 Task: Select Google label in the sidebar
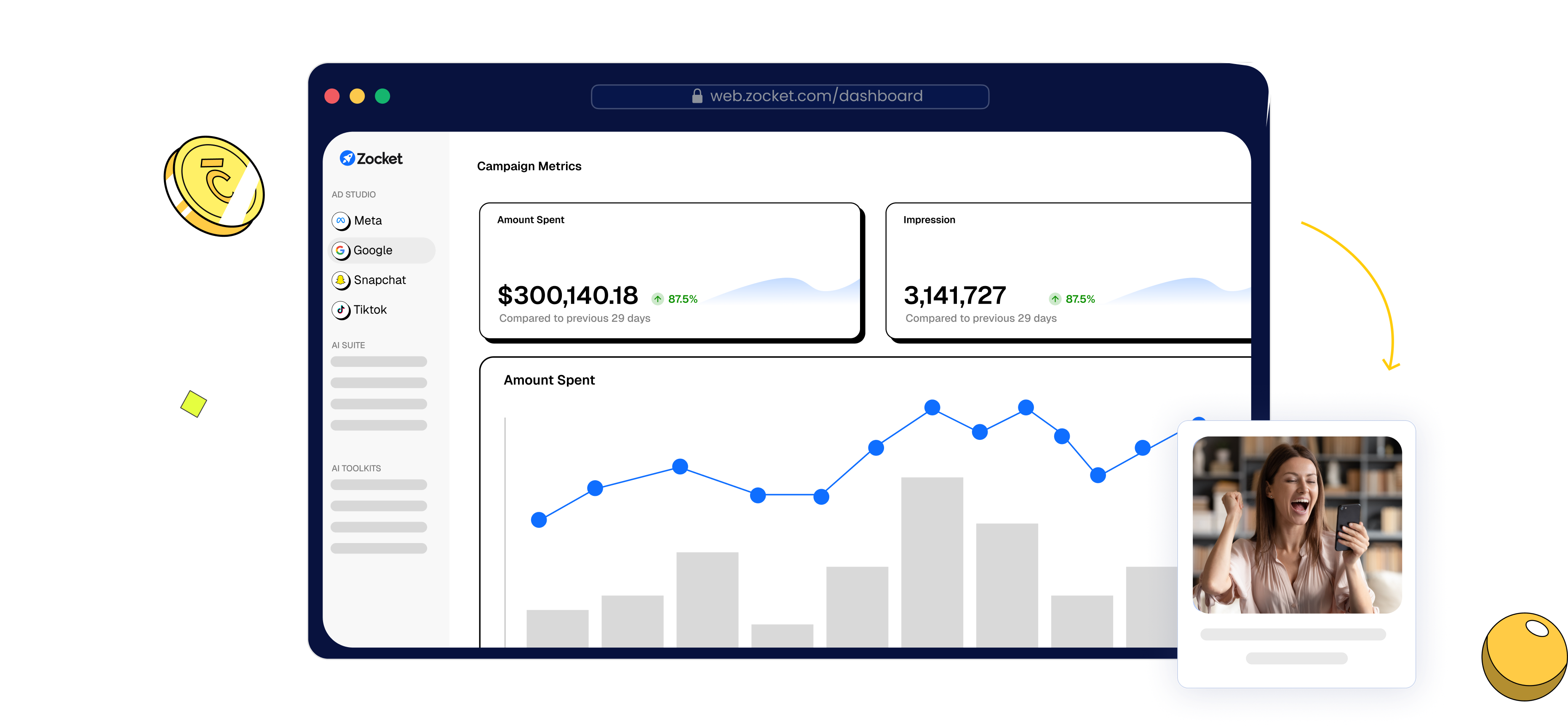[373, 250]
